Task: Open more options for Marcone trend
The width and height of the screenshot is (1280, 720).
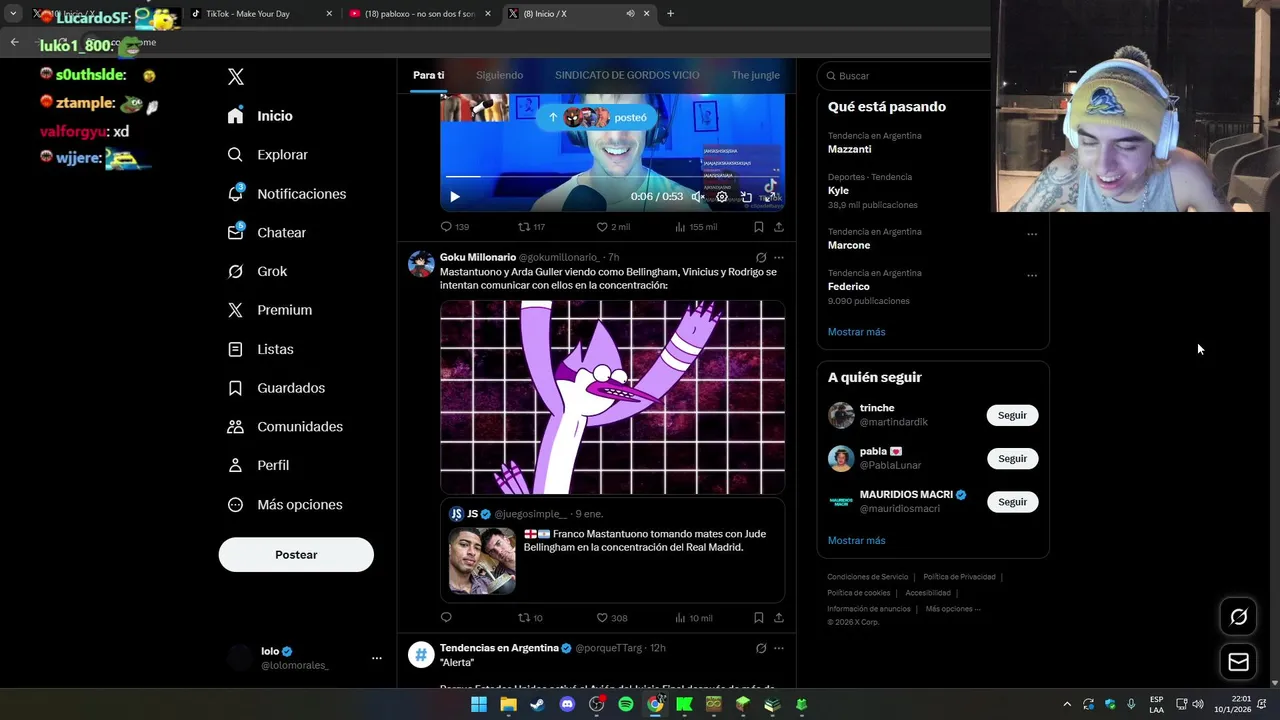Action: point(1032,234)
